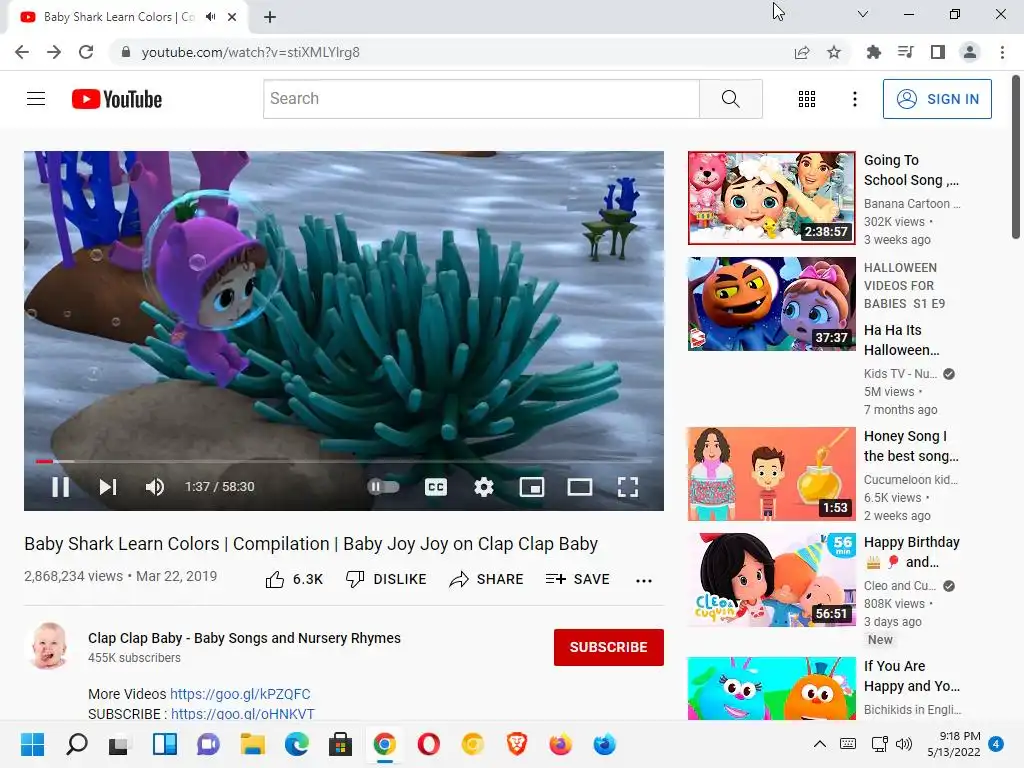Click the DISLIKE button
This screenshot has width=1024, height=768.
[386, 579]
